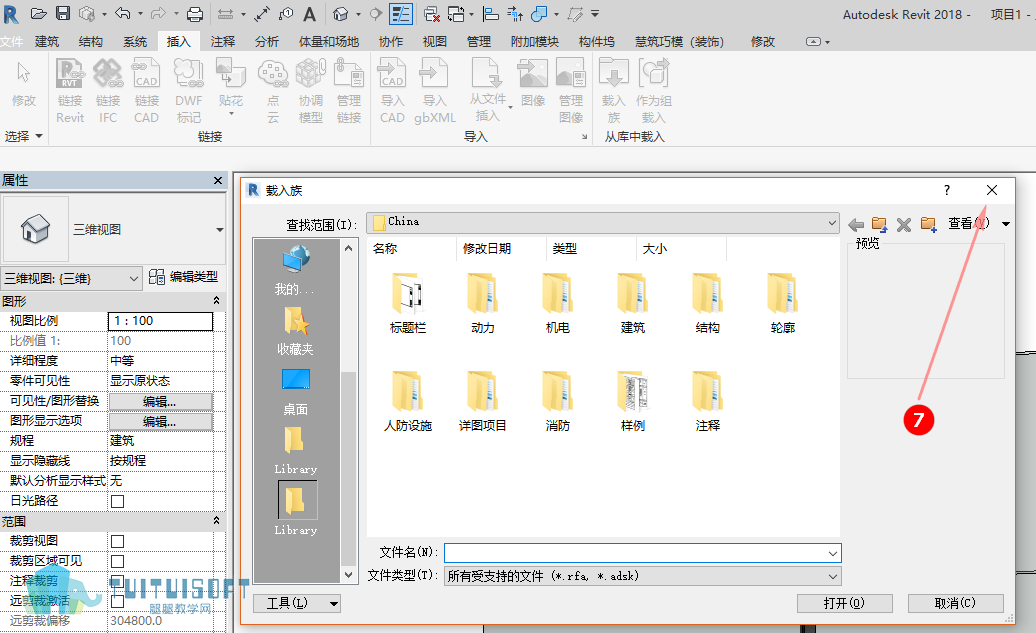Go back using dialog back arrow

pyautogui.click(x=856, y=225)
